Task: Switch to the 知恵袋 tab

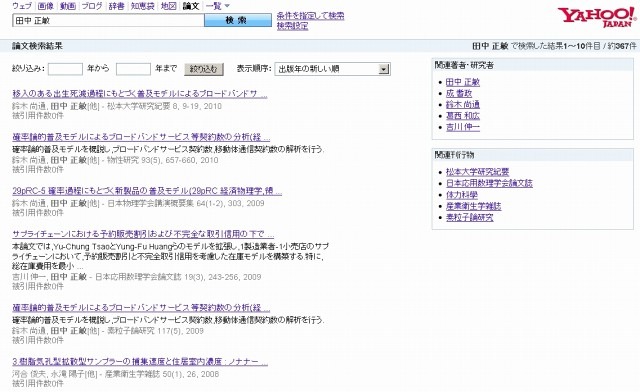Action: [x=143, y=6]
